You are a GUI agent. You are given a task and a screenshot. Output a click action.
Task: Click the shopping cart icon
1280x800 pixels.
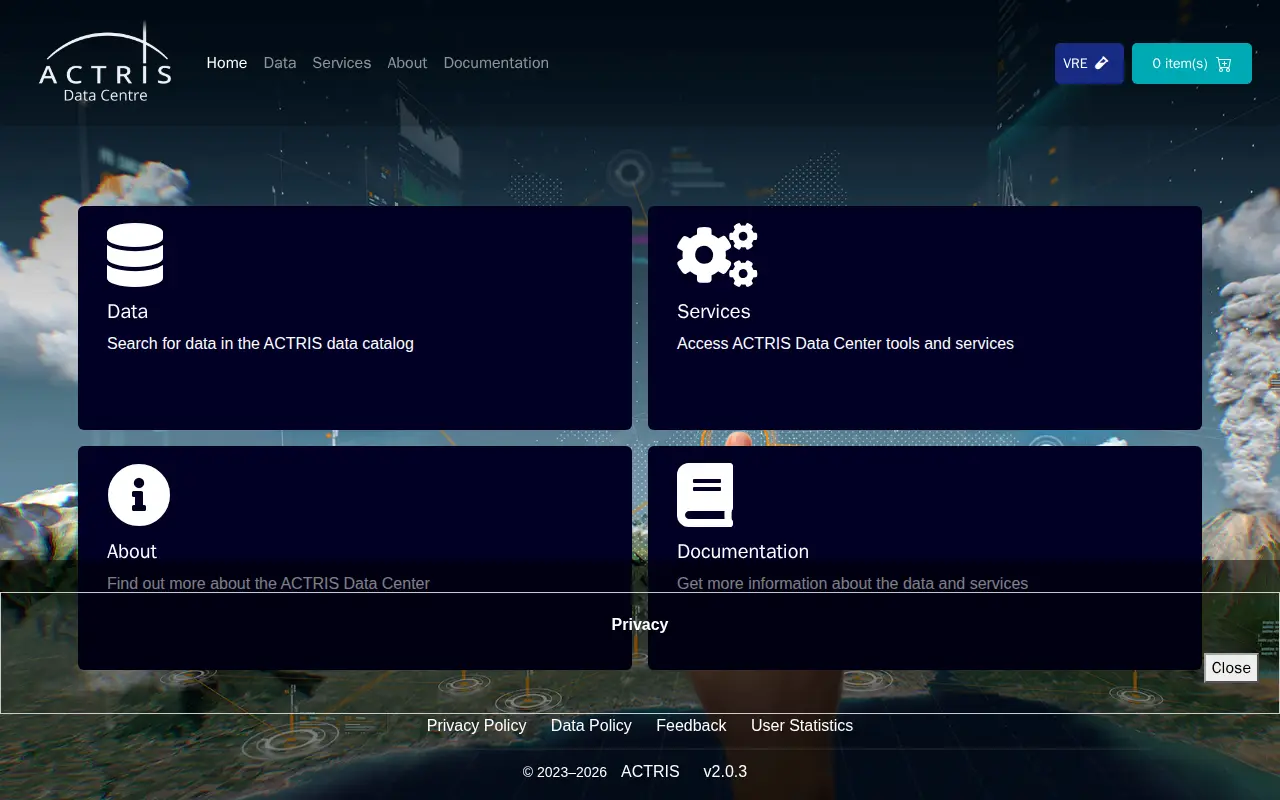(x=1224, y=64)
